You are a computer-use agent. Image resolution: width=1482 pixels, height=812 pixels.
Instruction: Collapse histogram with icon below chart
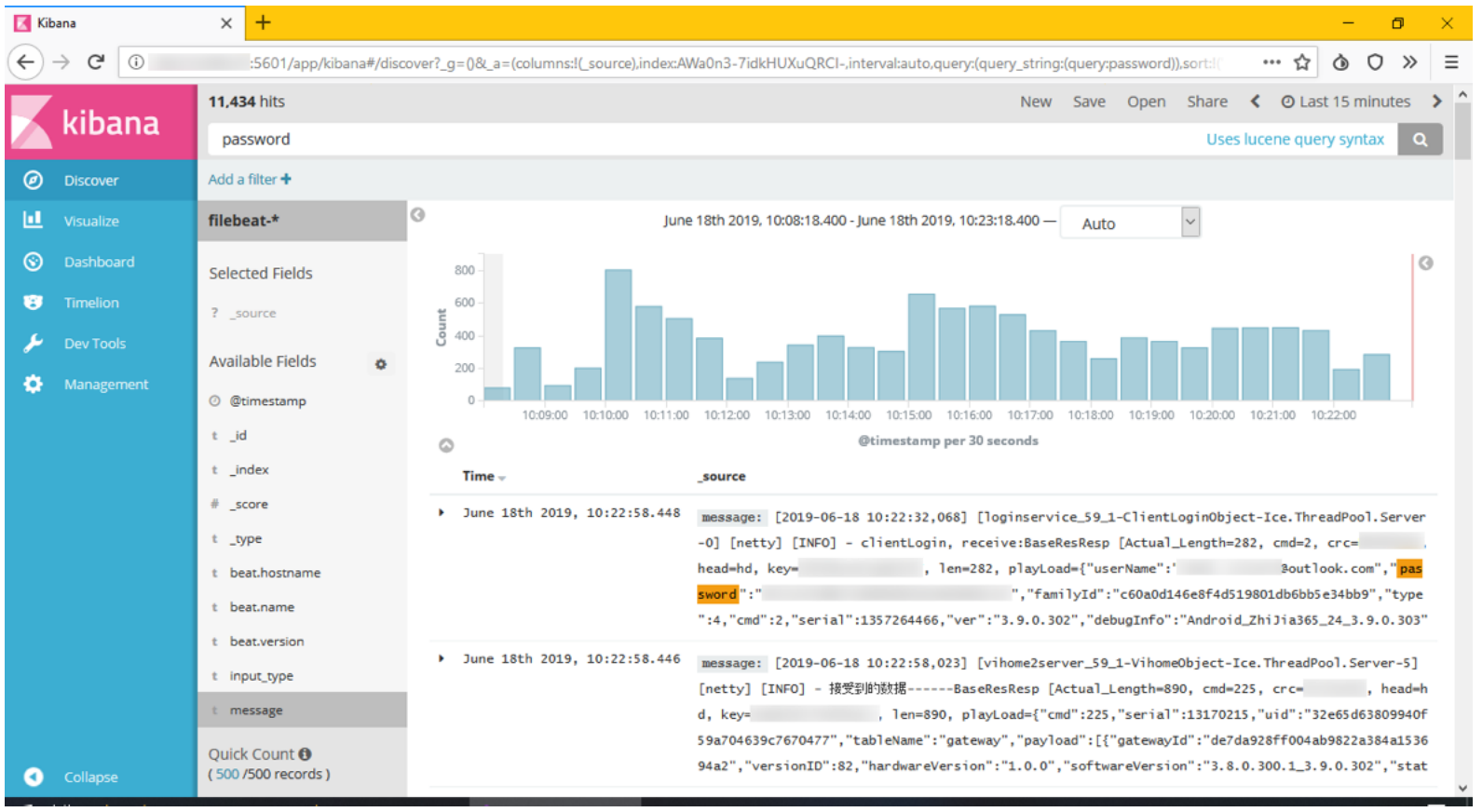(x=446, y=446)
